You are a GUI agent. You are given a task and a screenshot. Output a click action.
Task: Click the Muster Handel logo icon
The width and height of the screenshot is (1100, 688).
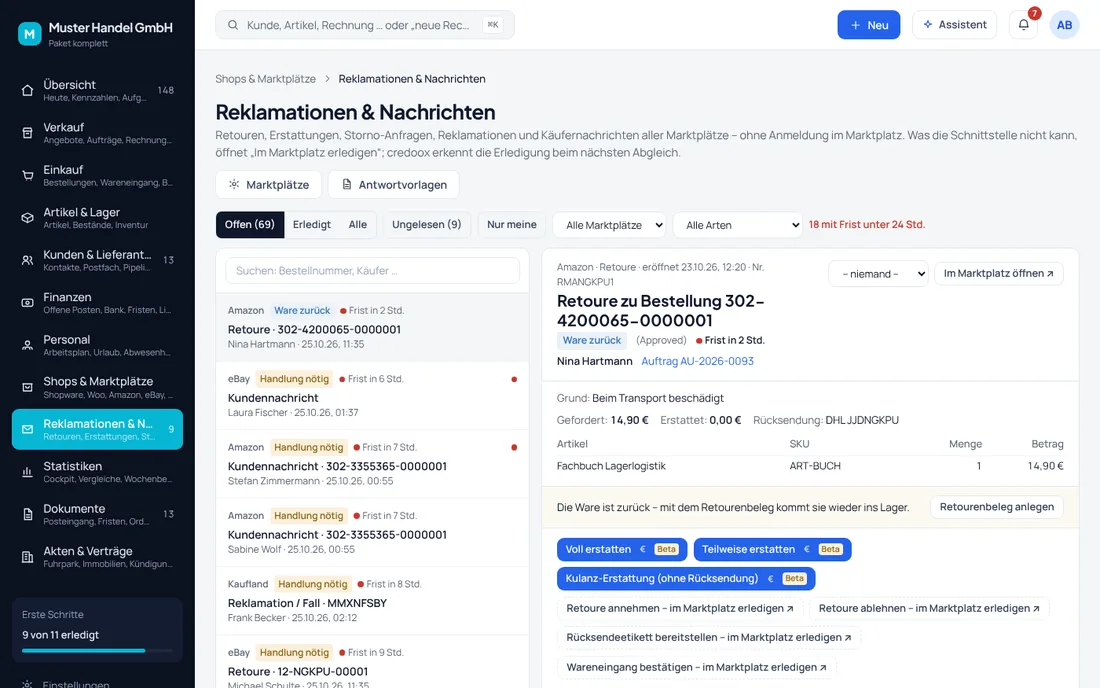29,34
